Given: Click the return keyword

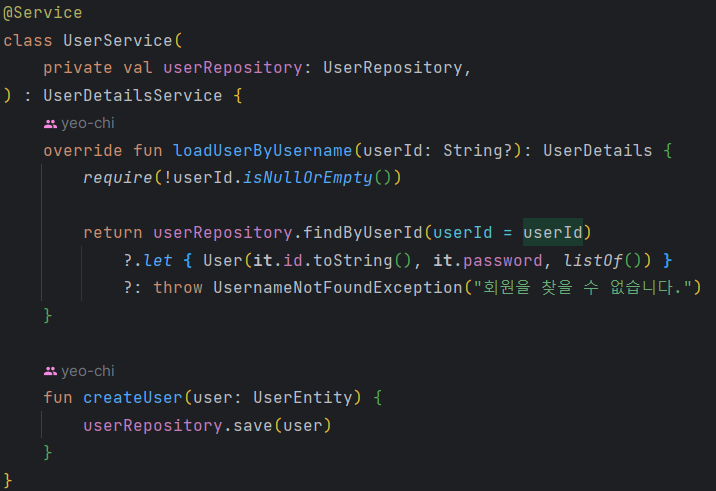Looking at the screenshot, I should pyautogui.click(x=113, y=232).
